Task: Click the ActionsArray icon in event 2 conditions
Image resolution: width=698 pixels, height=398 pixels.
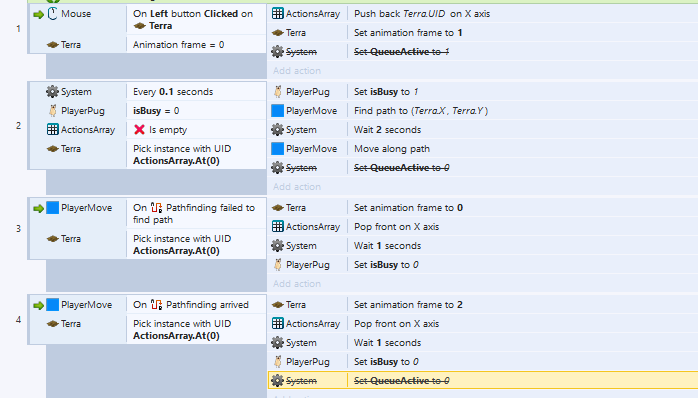Action: coord(53,130)
